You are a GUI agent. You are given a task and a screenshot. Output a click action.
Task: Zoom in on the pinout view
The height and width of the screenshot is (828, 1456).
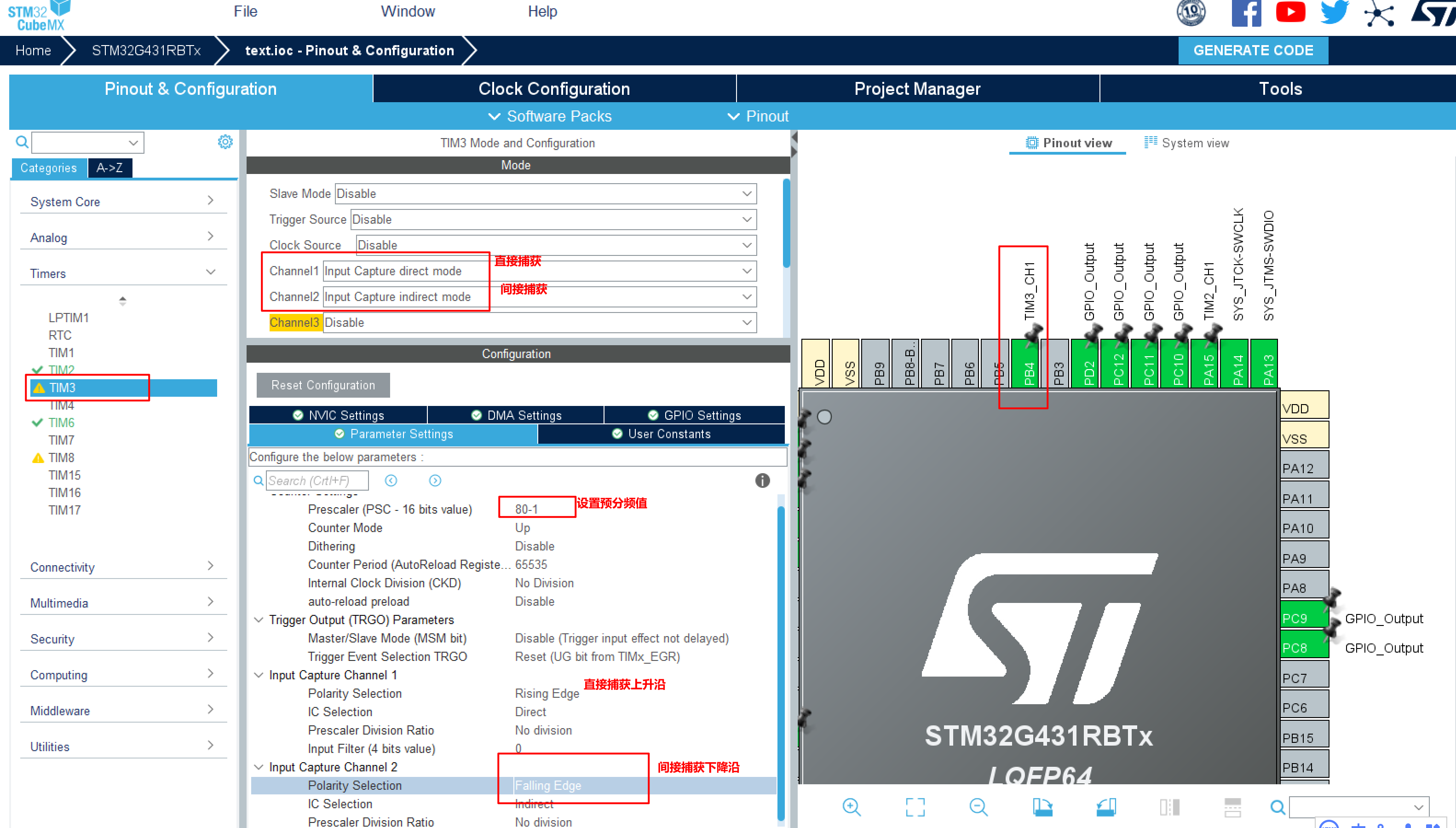coord(852,806)
